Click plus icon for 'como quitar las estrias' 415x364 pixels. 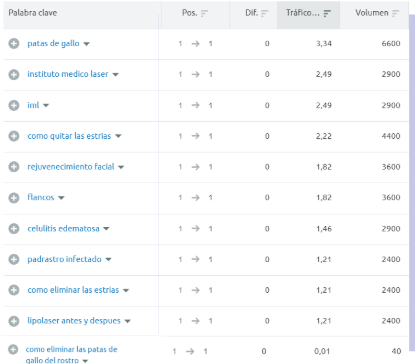(14, 136)
